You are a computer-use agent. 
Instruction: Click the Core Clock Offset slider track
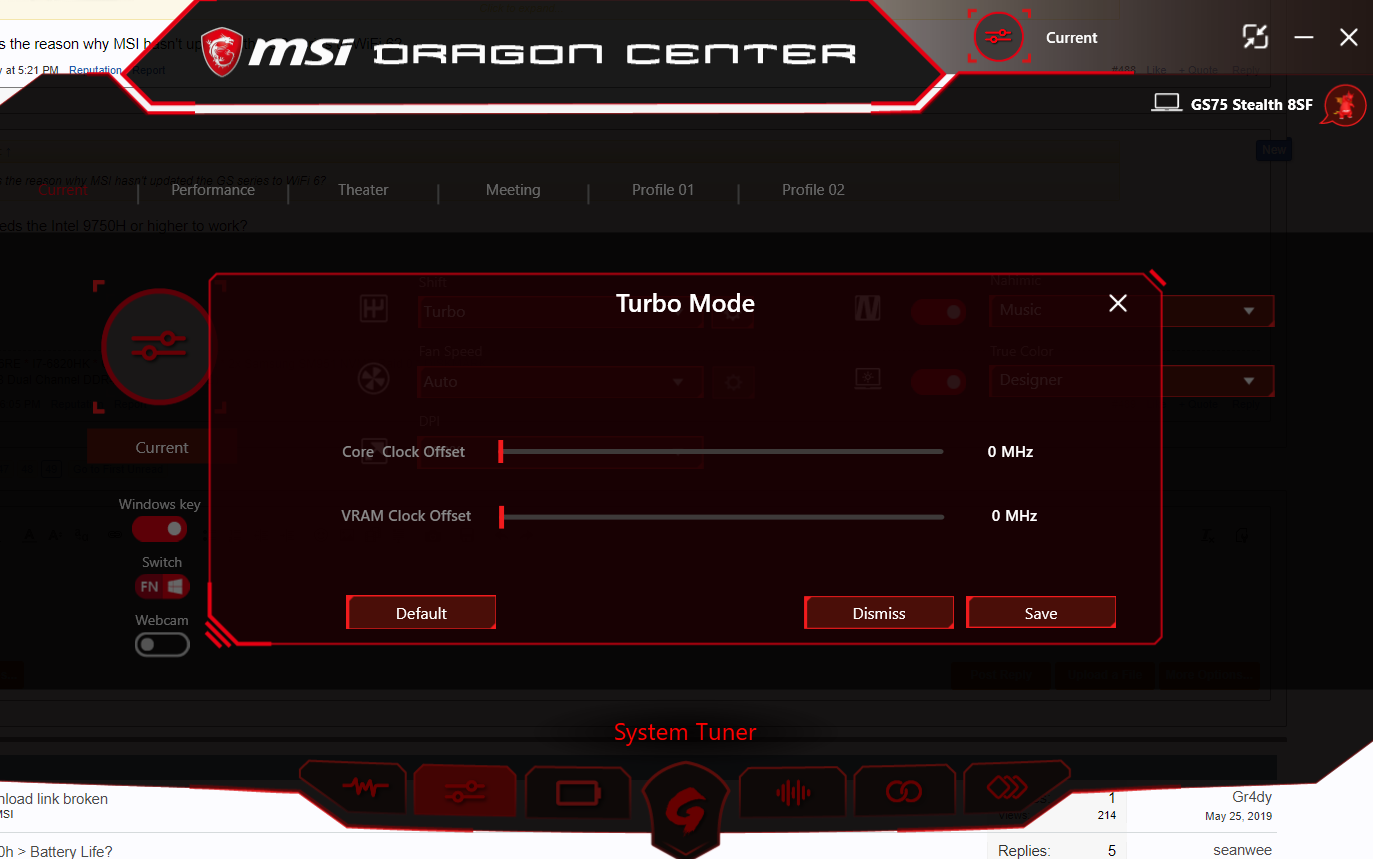721,452
